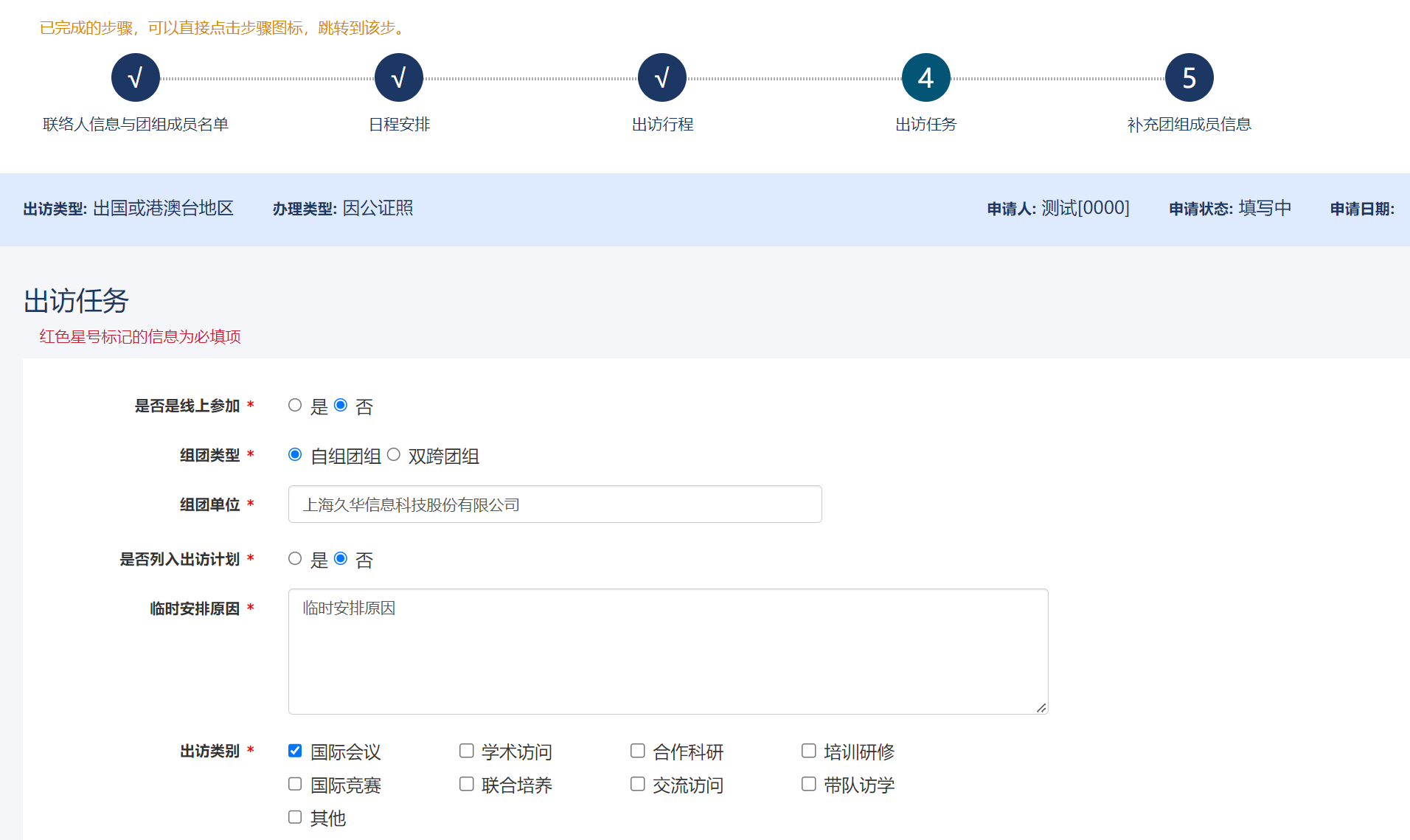Select step 4 出访任务 circle

coord(925,77)
